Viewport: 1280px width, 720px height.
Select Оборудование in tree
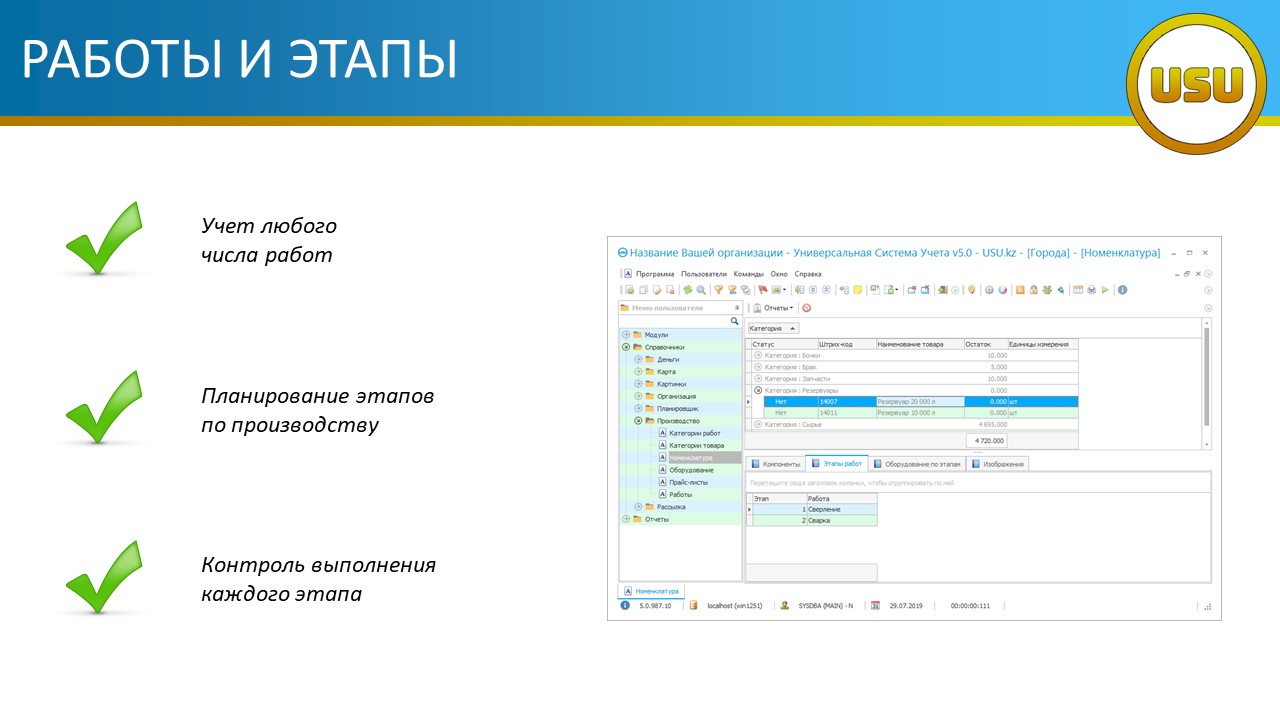tap(692, 470)
